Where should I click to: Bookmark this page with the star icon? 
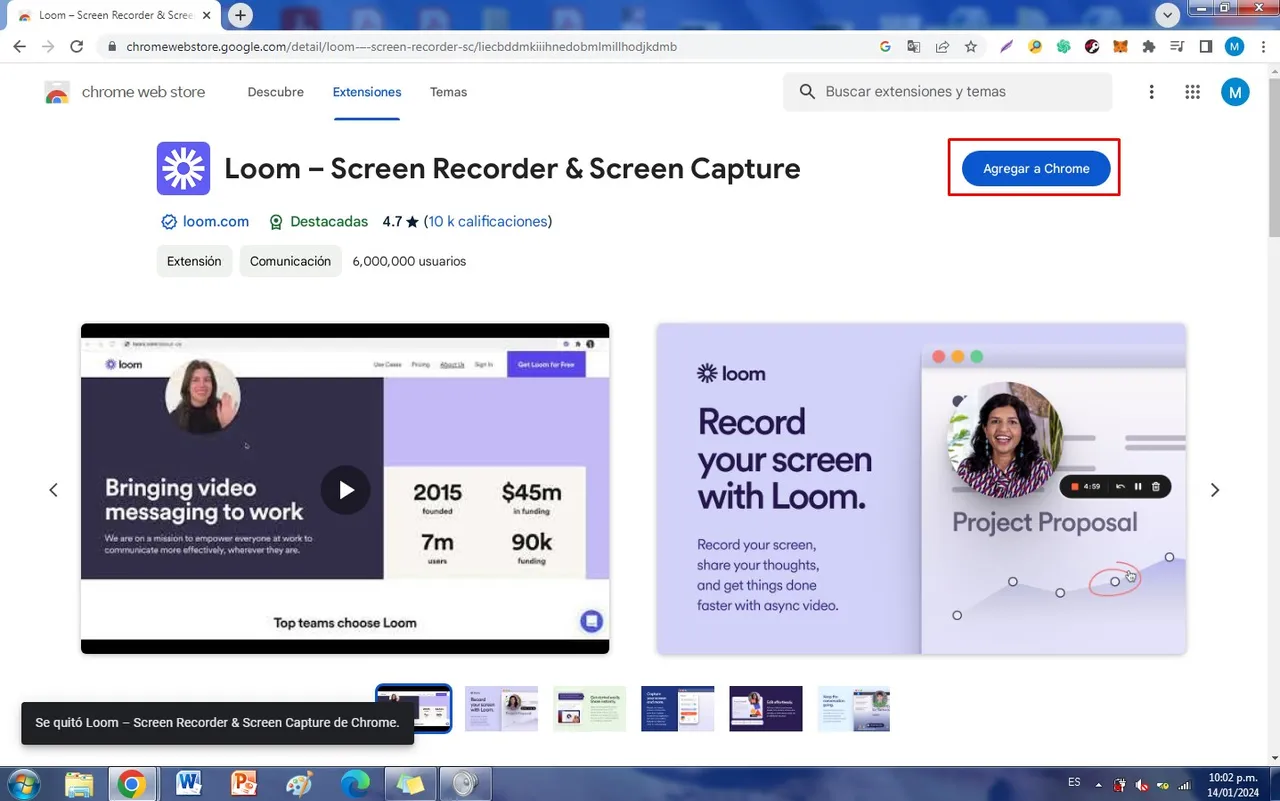click(x=970, y=46)
